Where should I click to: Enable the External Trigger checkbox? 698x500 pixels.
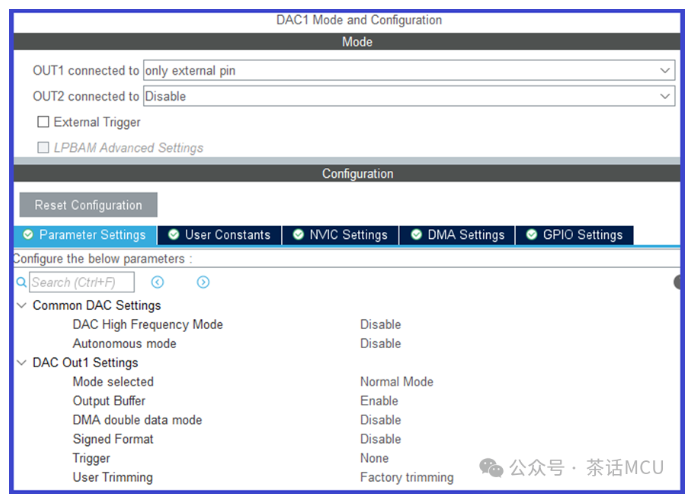point(43,122)
